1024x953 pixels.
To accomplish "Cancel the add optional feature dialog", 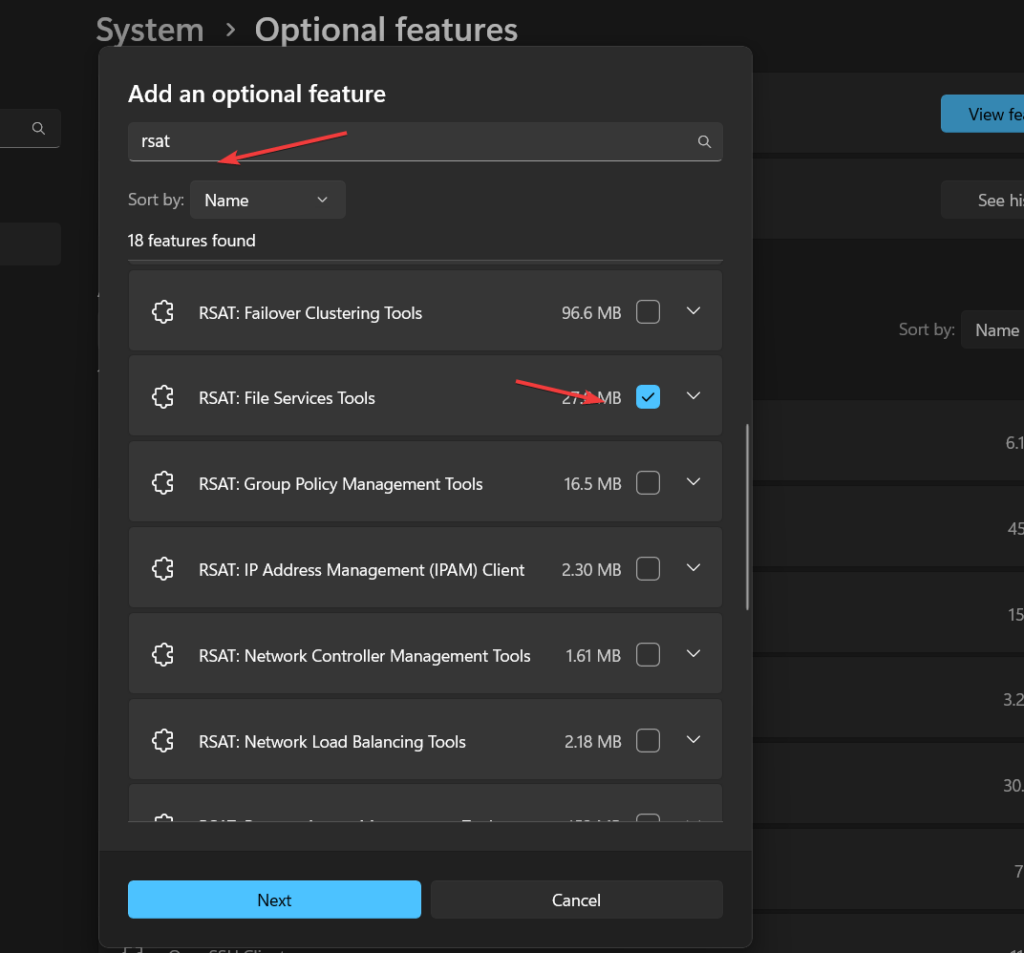I will point(576,900).
